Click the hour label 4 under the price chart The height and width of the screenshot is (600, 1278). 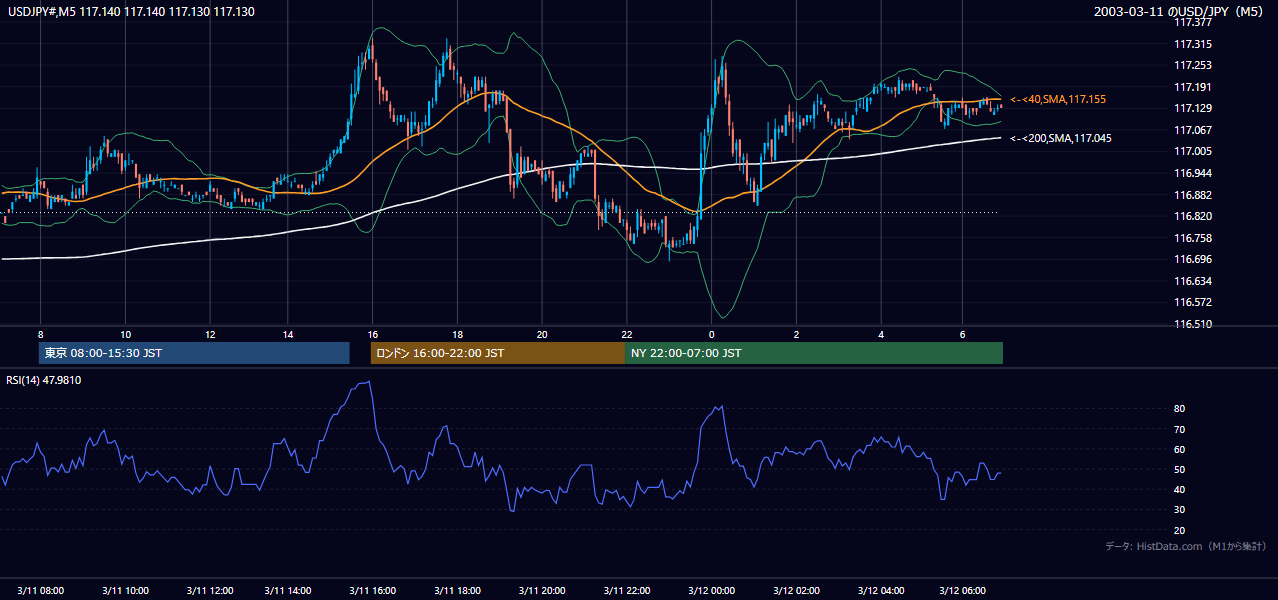click(x=881, y=334)
